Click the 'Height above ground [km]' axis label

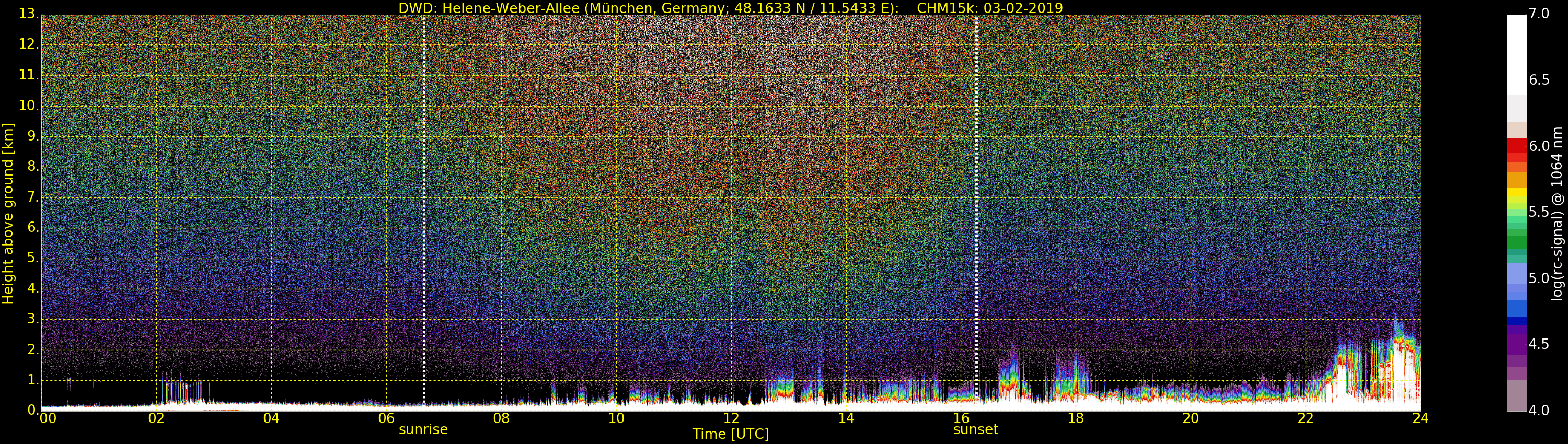tap(8, 214)
